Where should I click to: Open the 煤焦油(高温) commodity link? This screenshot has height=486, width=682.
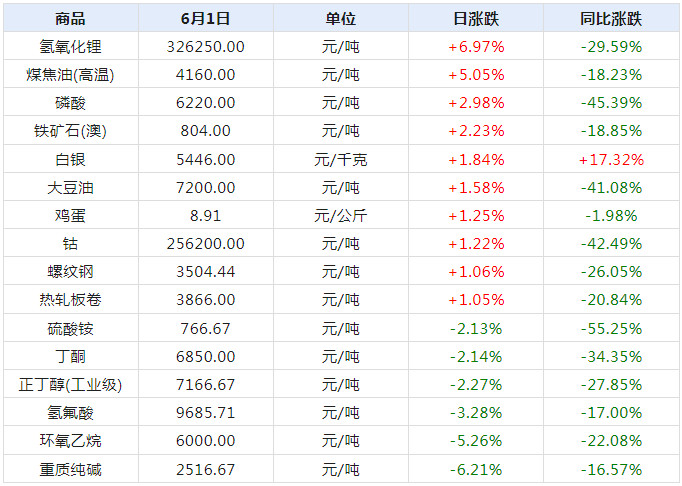pyautogui.click(x=70, y=74)
